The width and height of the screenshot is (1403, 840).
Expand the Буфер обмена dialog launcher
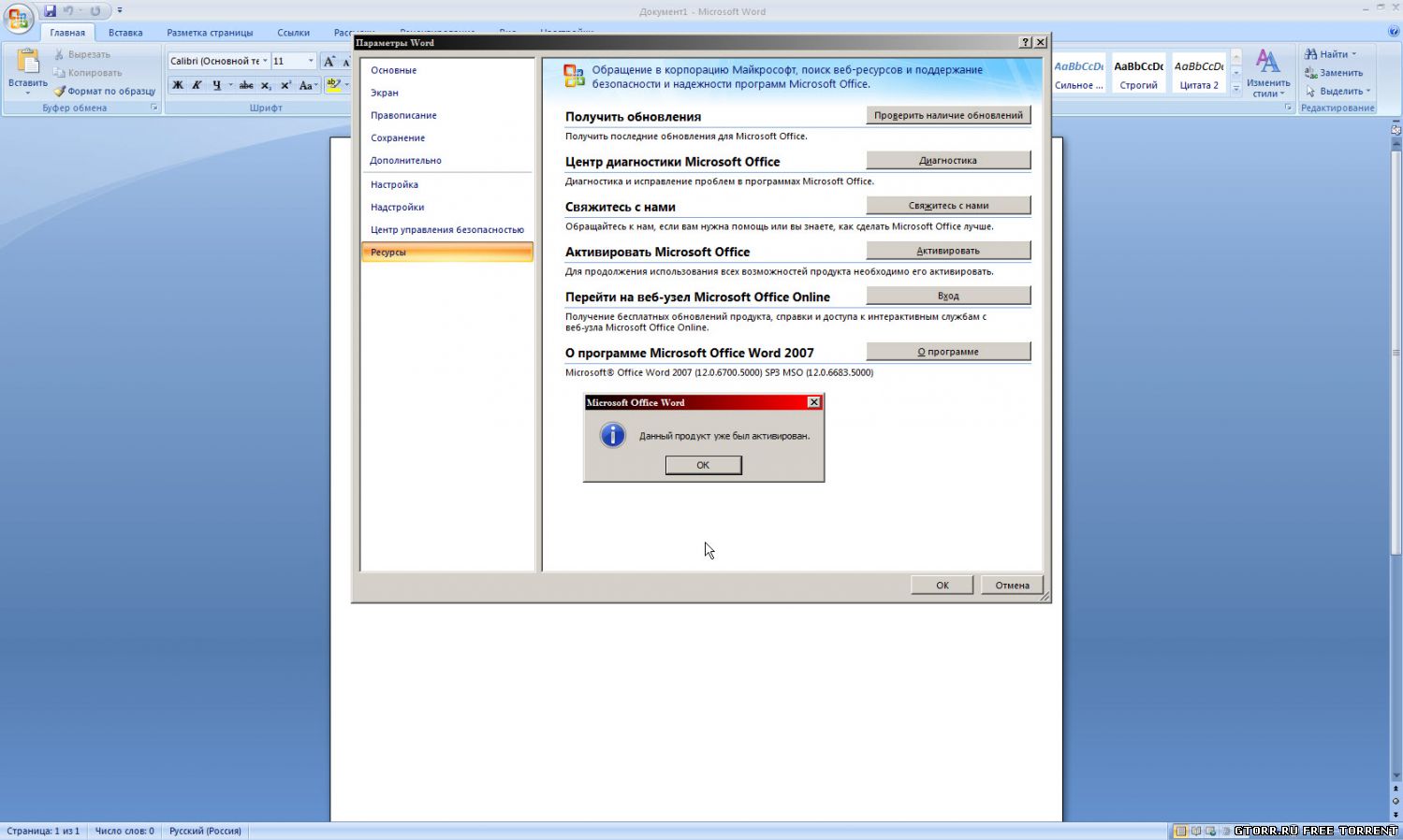click(x=154, y=108)
